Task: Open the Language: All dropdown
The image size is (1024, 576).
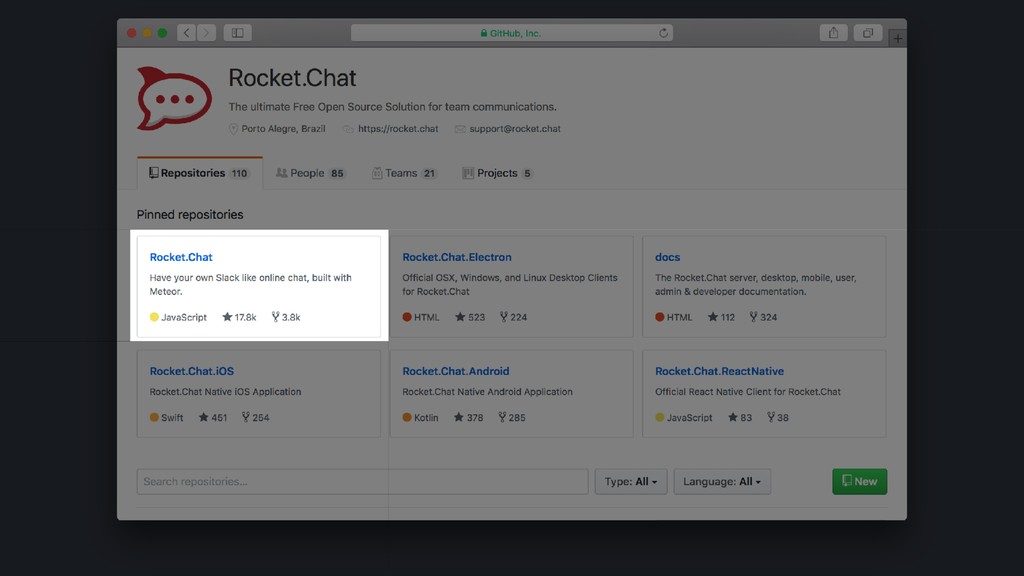Action: [722, 481]
